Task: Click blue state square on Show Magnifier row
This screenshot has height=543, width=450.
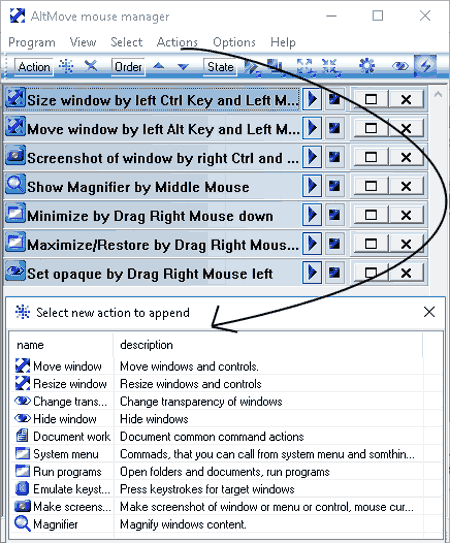Action: [334, 186]
